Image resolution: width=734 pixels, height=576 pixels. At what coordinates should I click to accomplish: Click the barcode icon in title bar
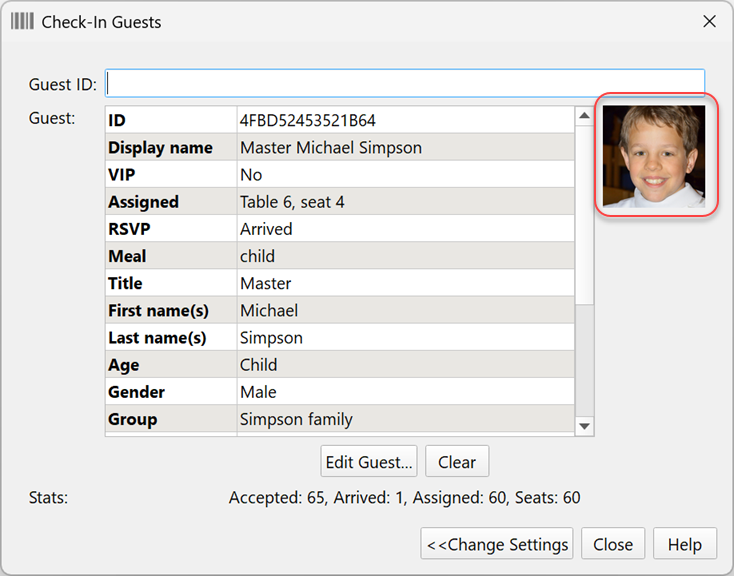[x=22, y=22]
